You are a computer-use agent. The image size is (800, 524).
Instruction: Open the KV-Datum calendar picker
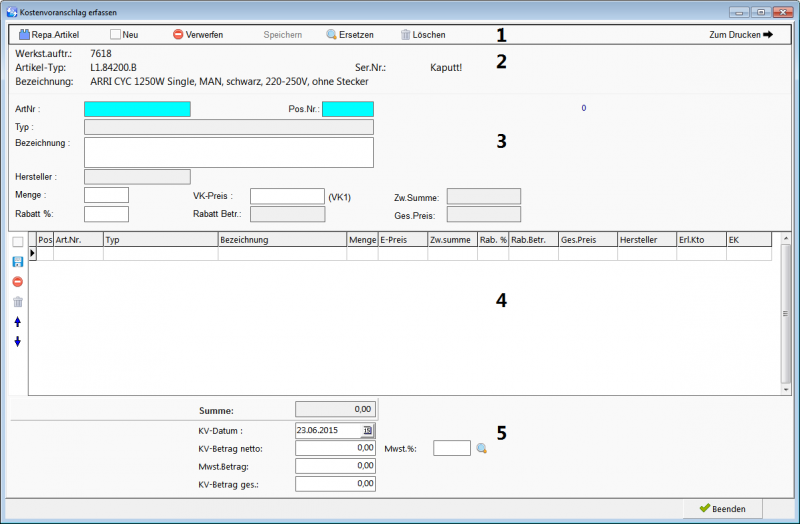367,430
